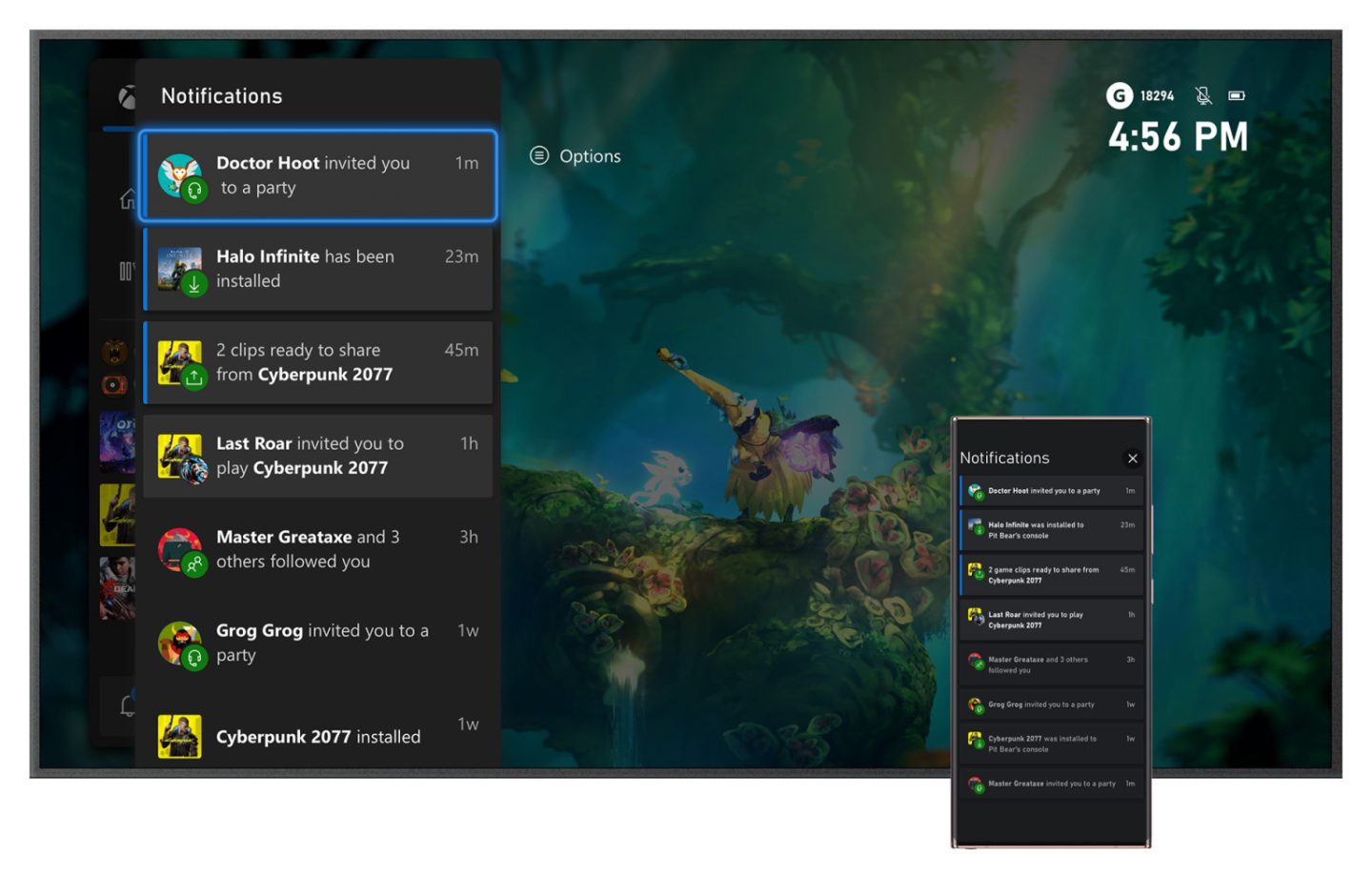Unmute the crossed-out microphone
Image resolution: width=1372 pixels, height=878 pixels.
click(1204, 95)
